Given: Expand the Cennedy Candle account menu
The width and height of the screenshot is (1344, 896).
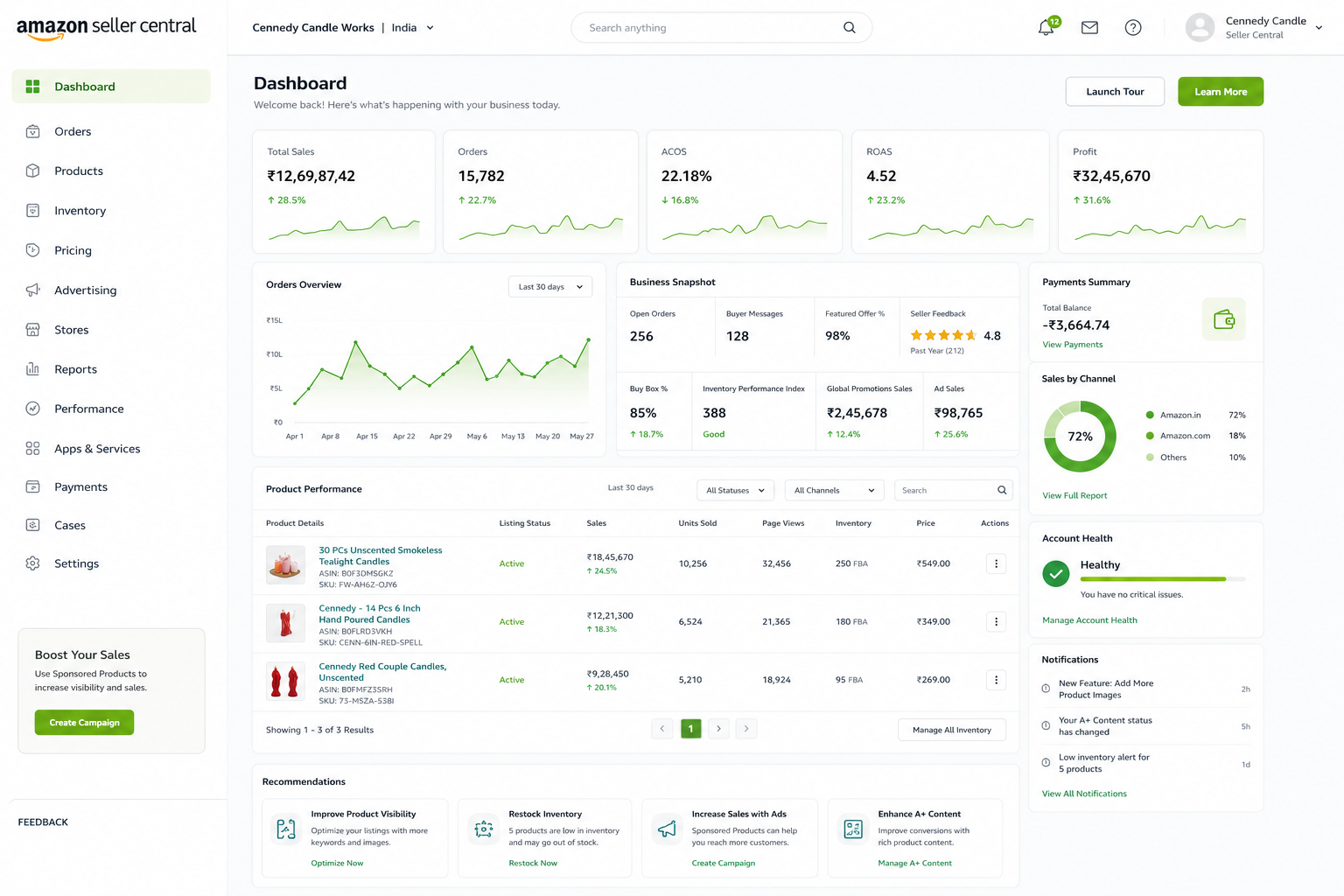Looking at the screenshot, I should (x=1319, y=28).
